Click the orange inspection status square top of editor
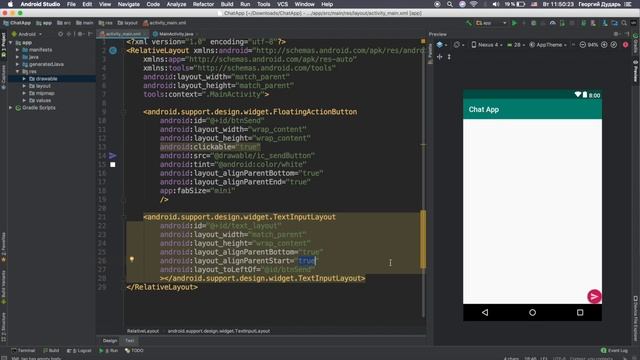 (423, 42)
